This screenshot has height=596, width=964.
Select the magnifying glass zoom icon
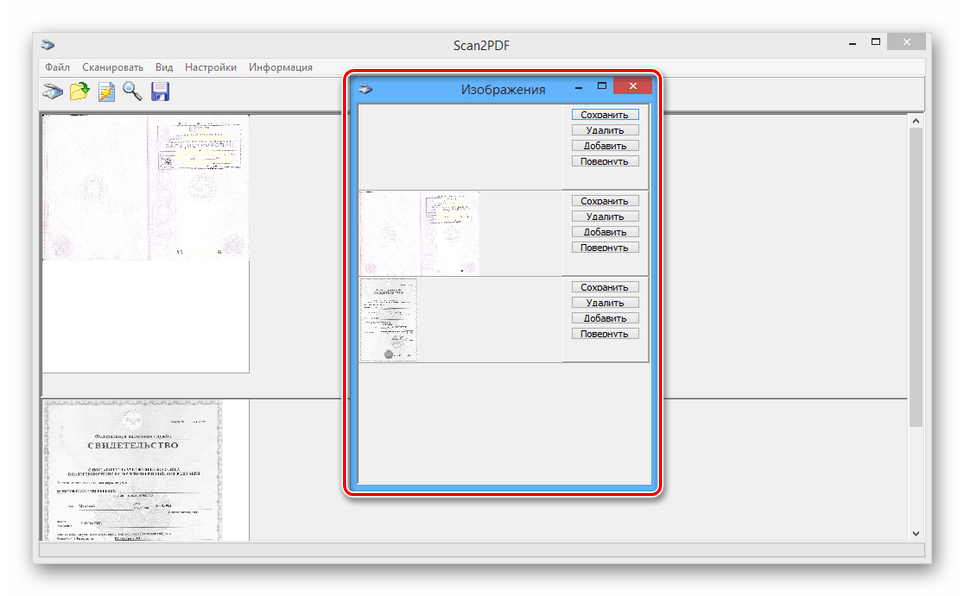point(132,92)
